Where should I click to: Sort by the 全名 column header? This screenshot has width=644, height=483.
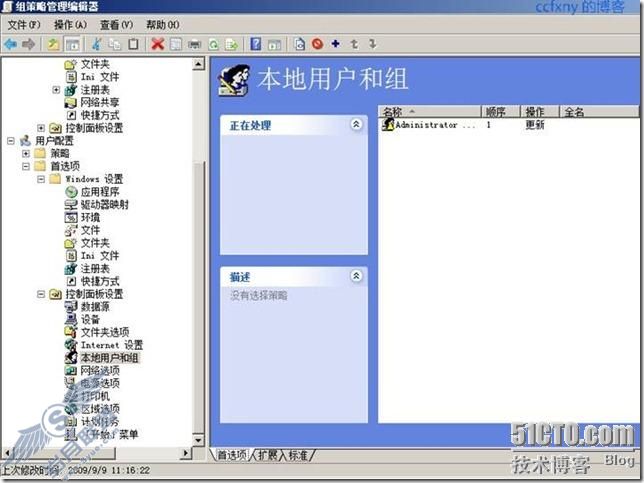point(599,112)
